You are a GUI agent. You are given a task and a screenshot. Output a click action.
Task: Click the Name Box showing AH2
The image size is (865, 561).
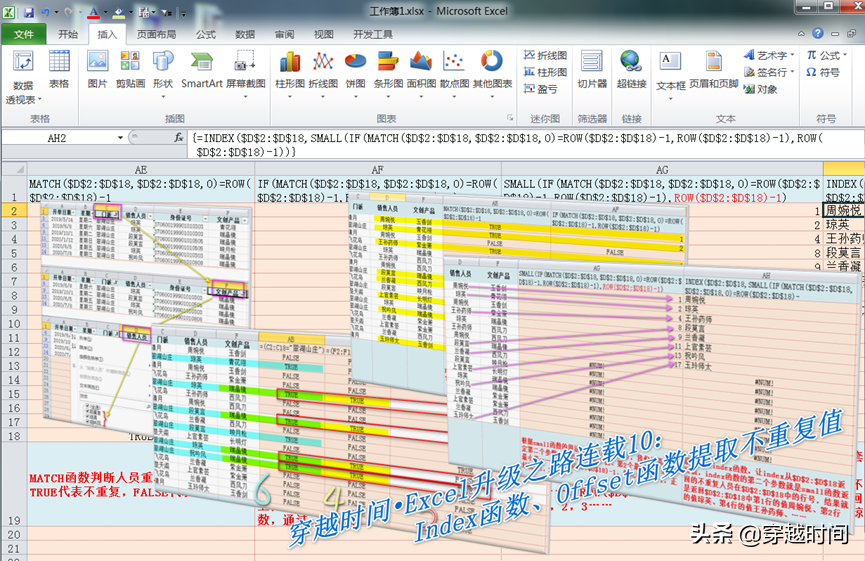(x=57, y=137)
